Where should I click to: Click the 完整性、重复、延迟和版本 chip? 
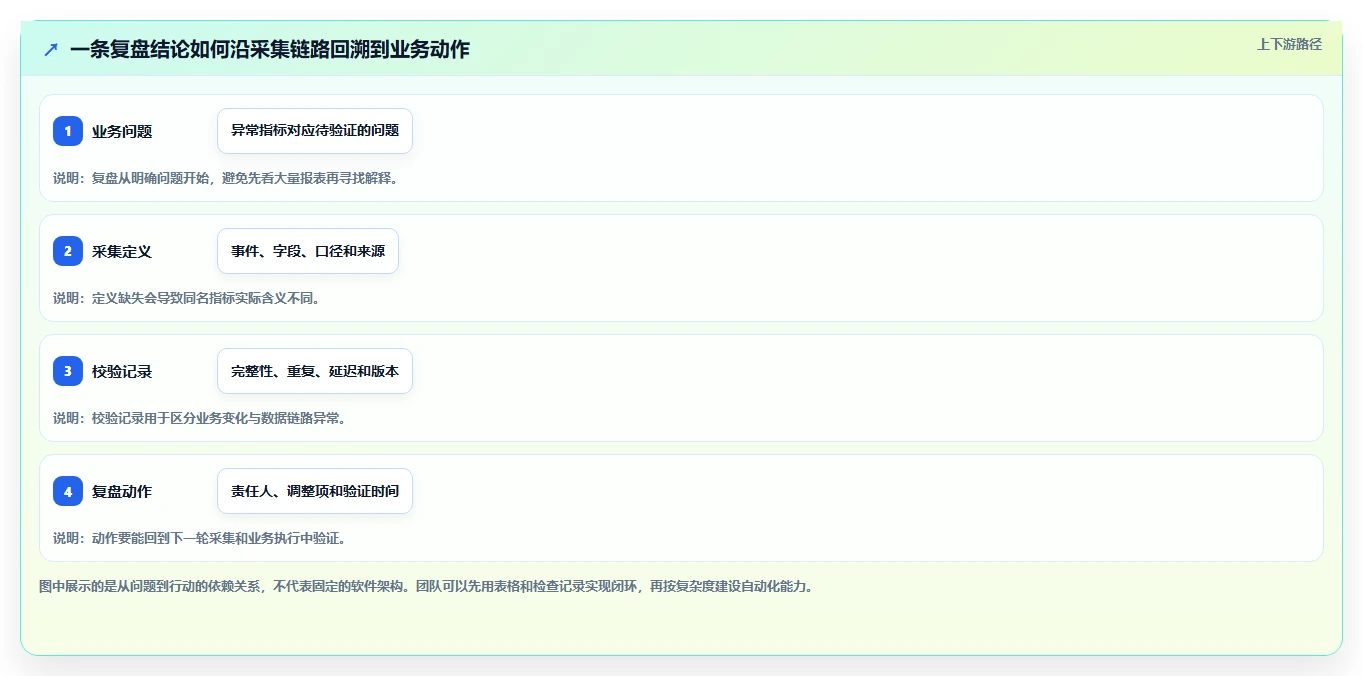point(315,371)
